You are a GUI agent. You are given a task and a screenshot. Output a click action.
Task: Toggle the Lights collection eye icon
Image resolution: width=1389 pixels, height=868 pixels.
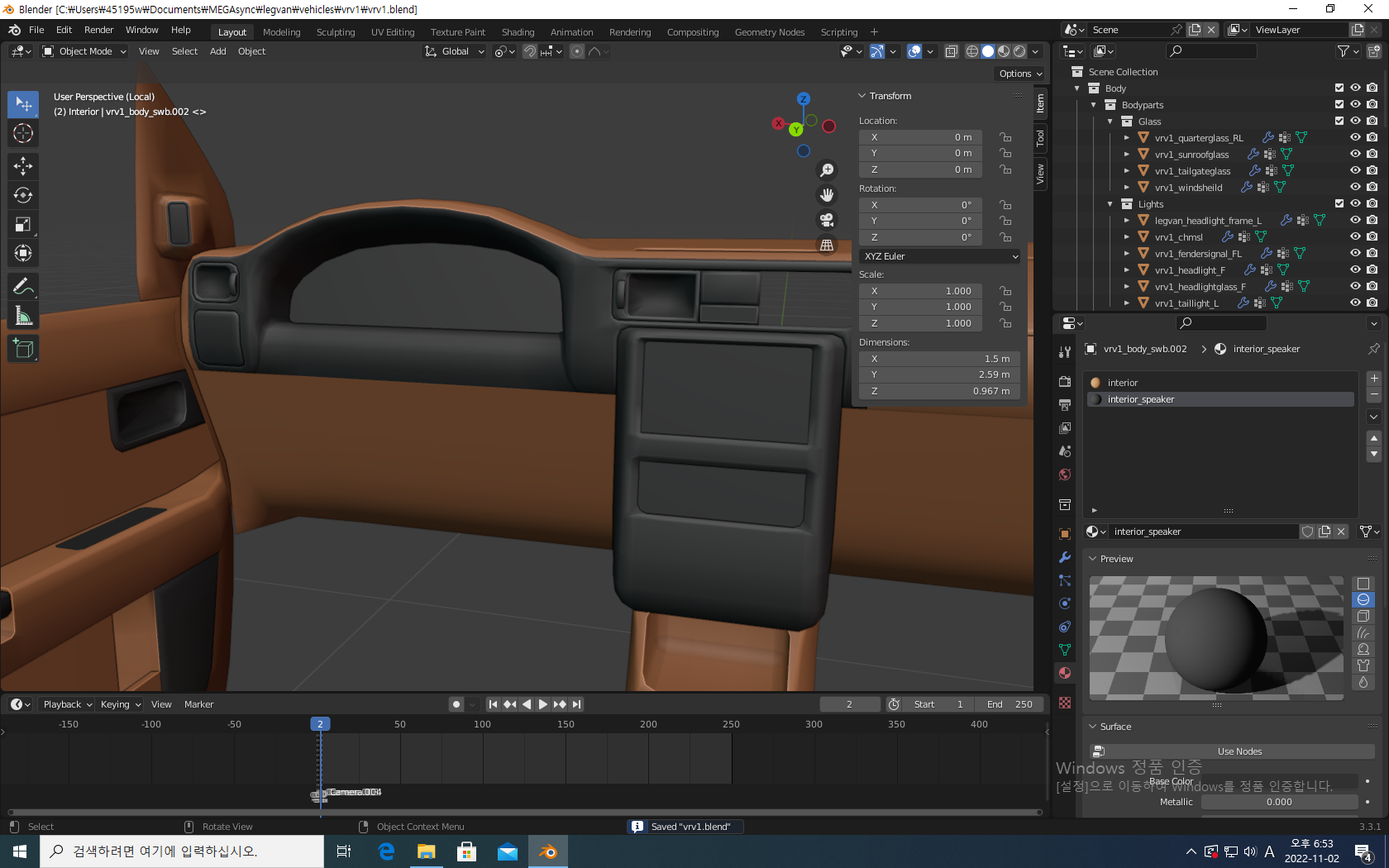tap(1355, 204)
